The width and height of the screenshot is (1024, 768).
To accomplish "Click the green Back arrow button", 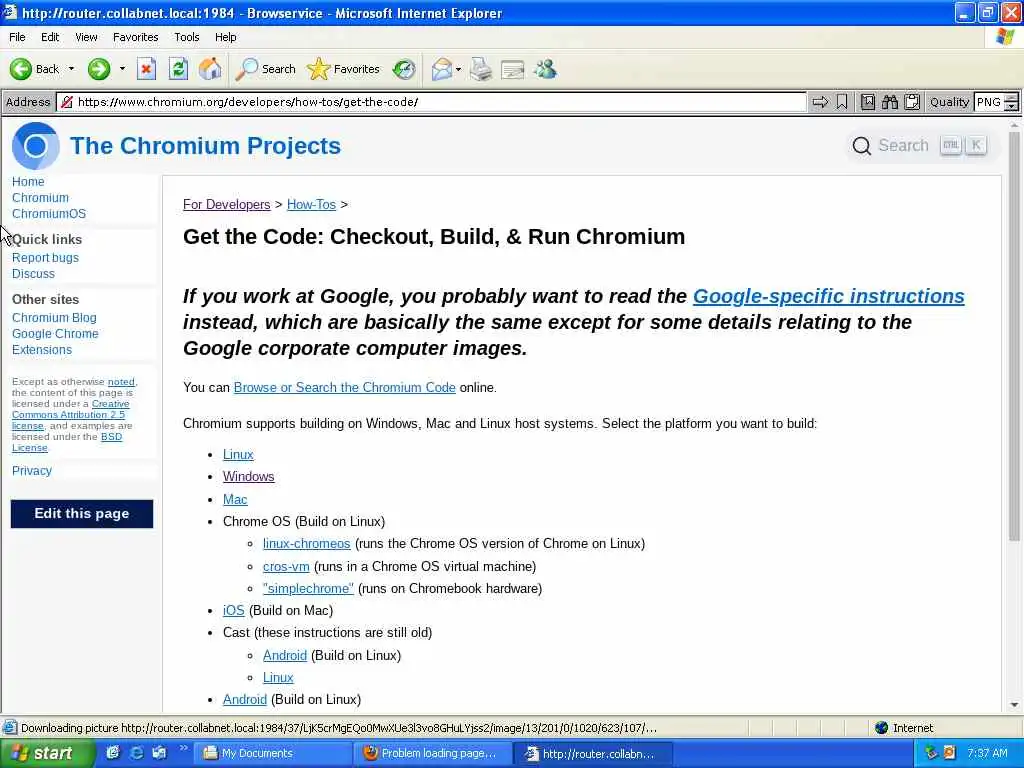I will click(x=21, y=69).
